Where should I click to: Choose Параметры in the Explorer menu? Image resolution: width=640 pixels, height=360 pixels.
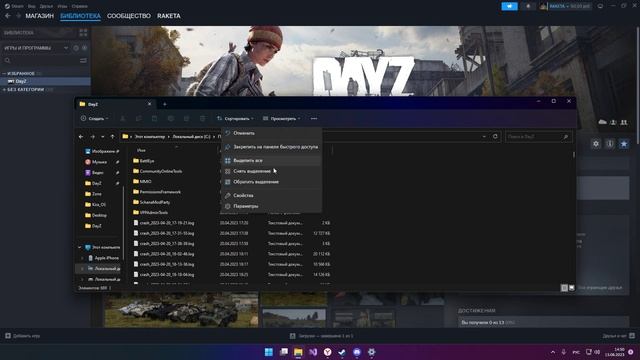pyautogui.click(x=271, y=206)
